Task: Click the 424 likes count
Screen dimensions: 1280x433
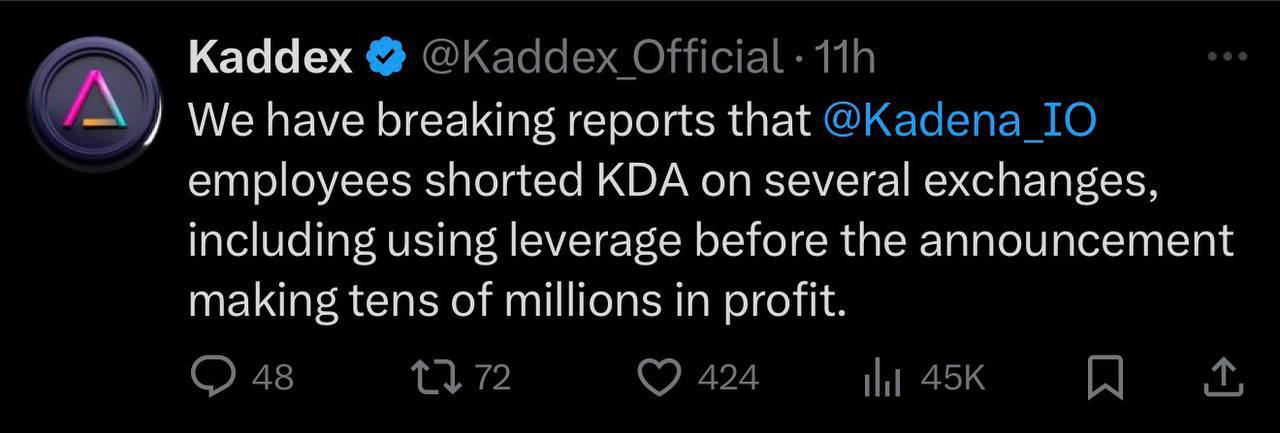Action: pos(727,377)
